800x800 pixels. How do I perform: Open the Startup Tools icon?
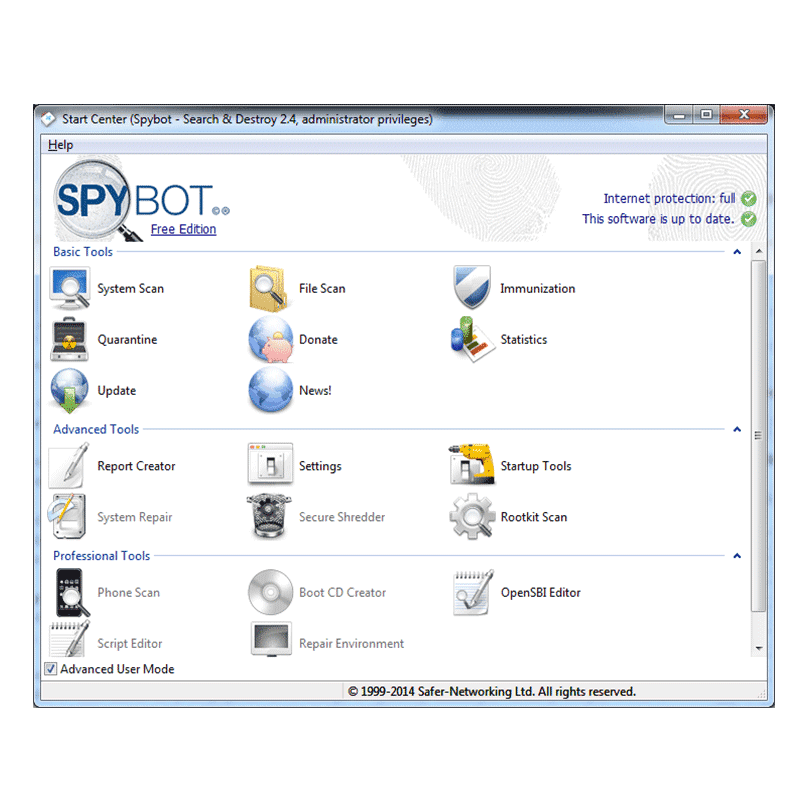tap(471, 465)
